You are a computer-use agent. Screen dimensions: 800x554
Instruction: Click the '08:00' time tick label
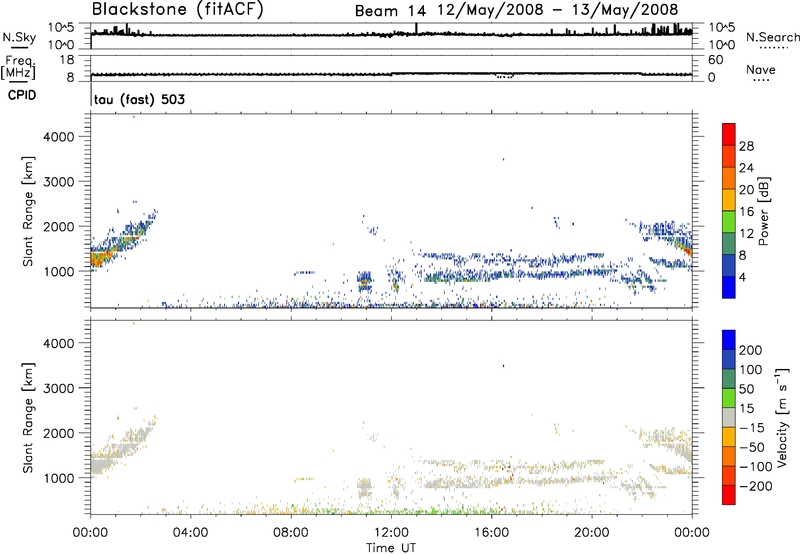291,533
